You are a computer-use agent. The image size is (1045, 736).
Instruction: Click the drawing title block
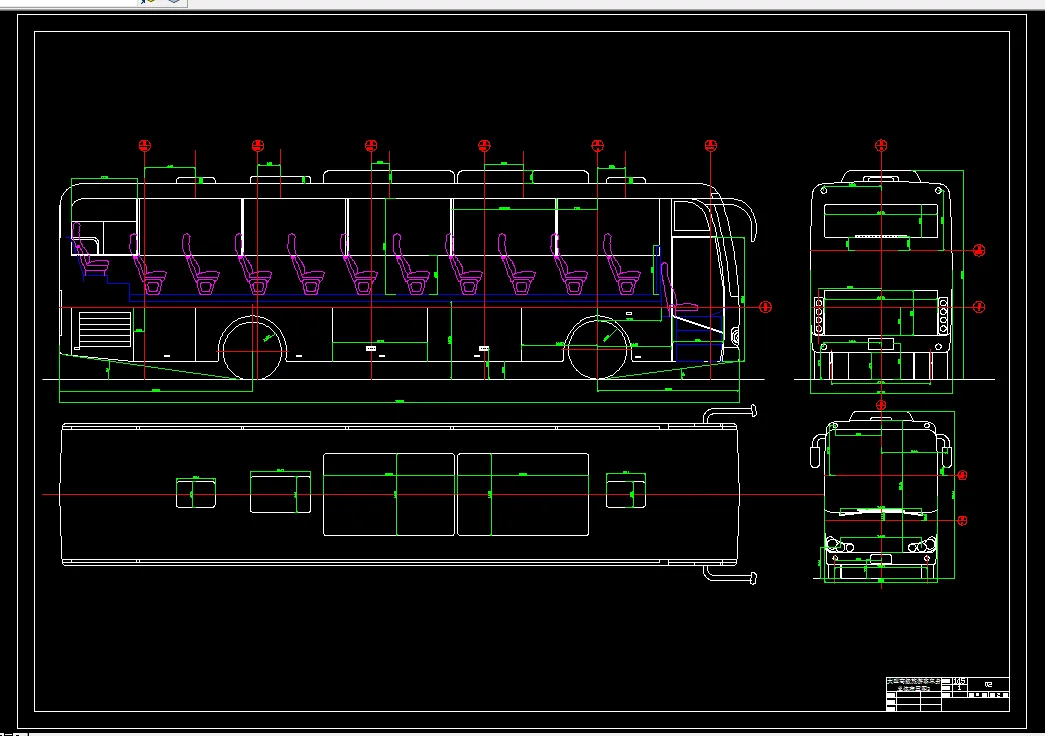[947, 694]
